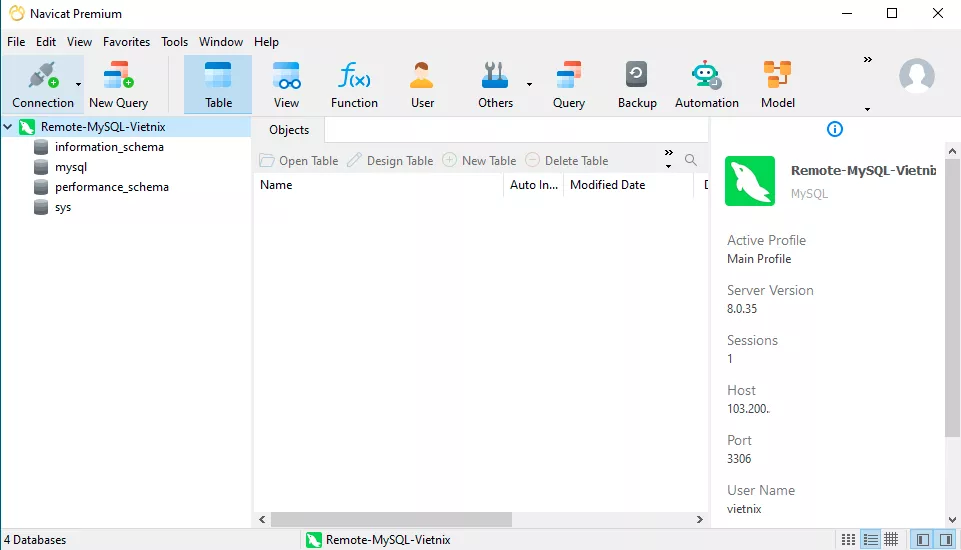Click the Design Table button
961x550 pixels.
[390, 161]
